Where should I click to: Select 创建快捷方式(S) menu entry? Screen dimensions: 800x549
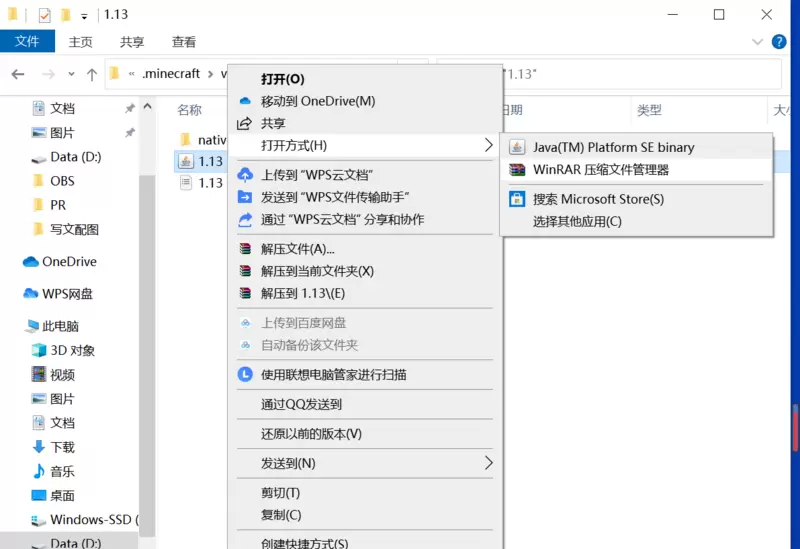[365, 542]
